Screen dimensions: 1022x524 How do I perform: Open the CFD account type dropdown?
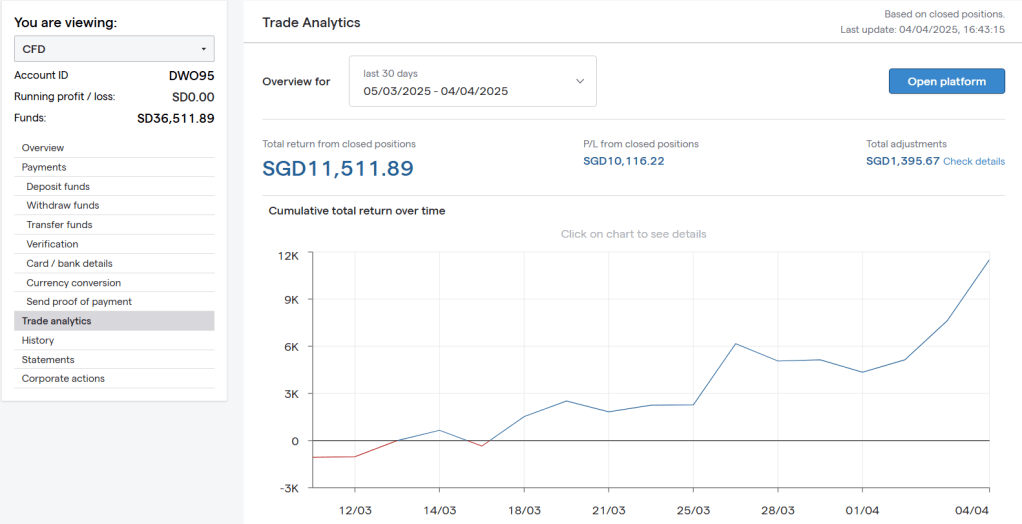coord(114,49)
